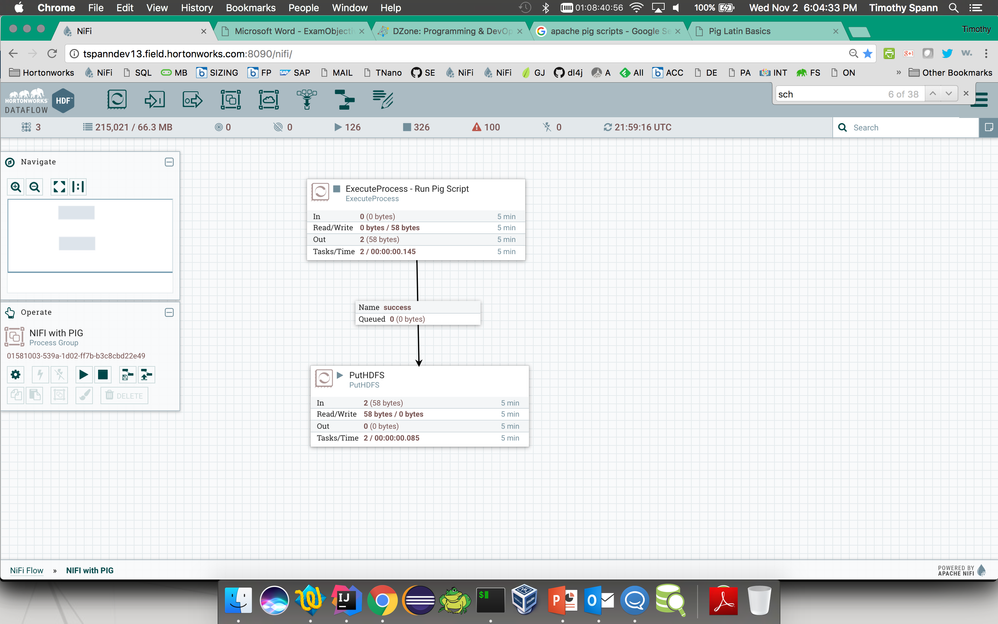Click browser Back arrow
Screen dimensions: 998x624
13,53
